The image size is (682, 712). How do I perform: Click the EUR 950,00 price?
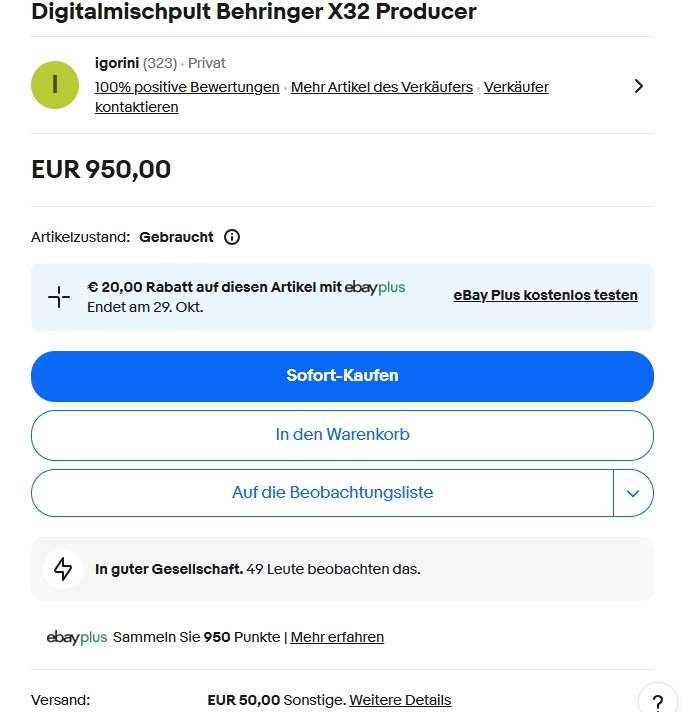(101, 169)
